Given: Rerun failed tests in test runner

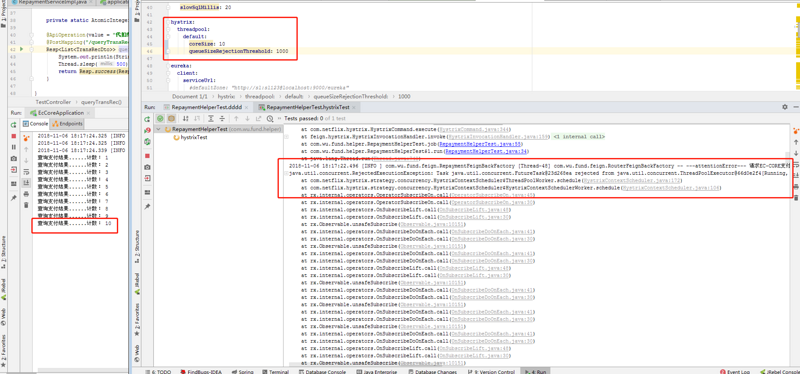Looking at the screenshot, I should pyautogui.click(x=147, y=131).
